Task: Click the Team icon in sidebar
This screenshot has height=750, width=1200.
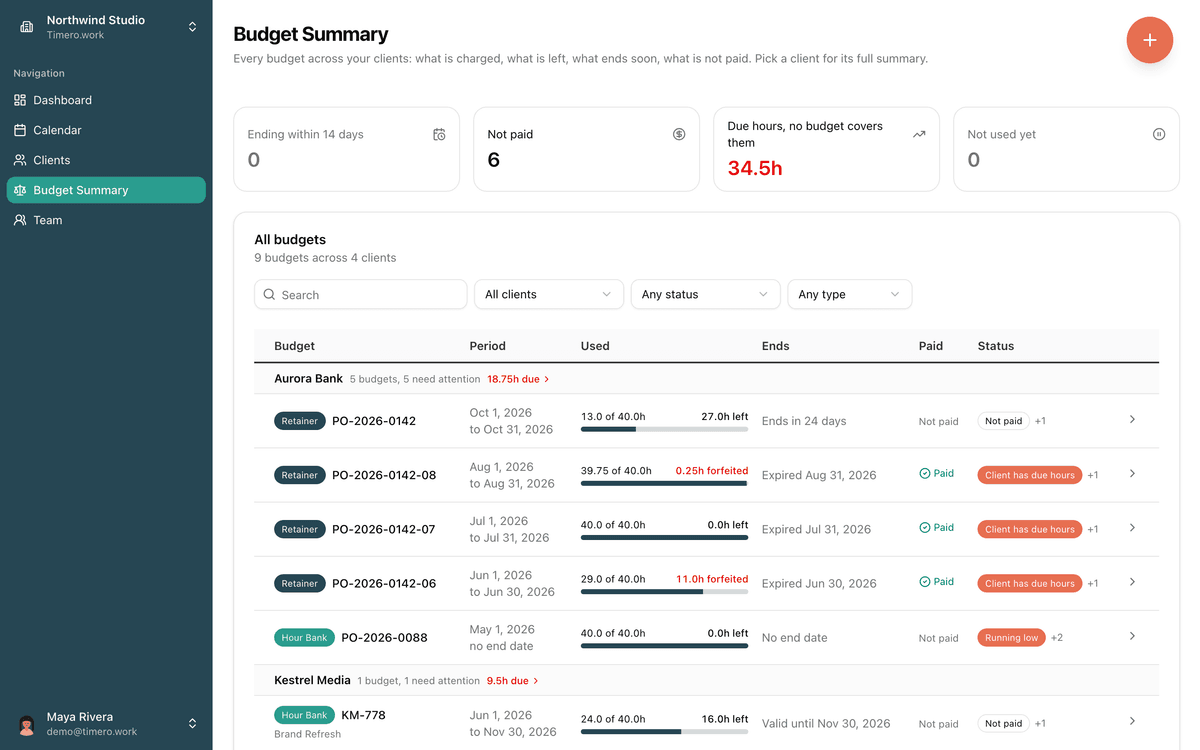Action: 20,220
